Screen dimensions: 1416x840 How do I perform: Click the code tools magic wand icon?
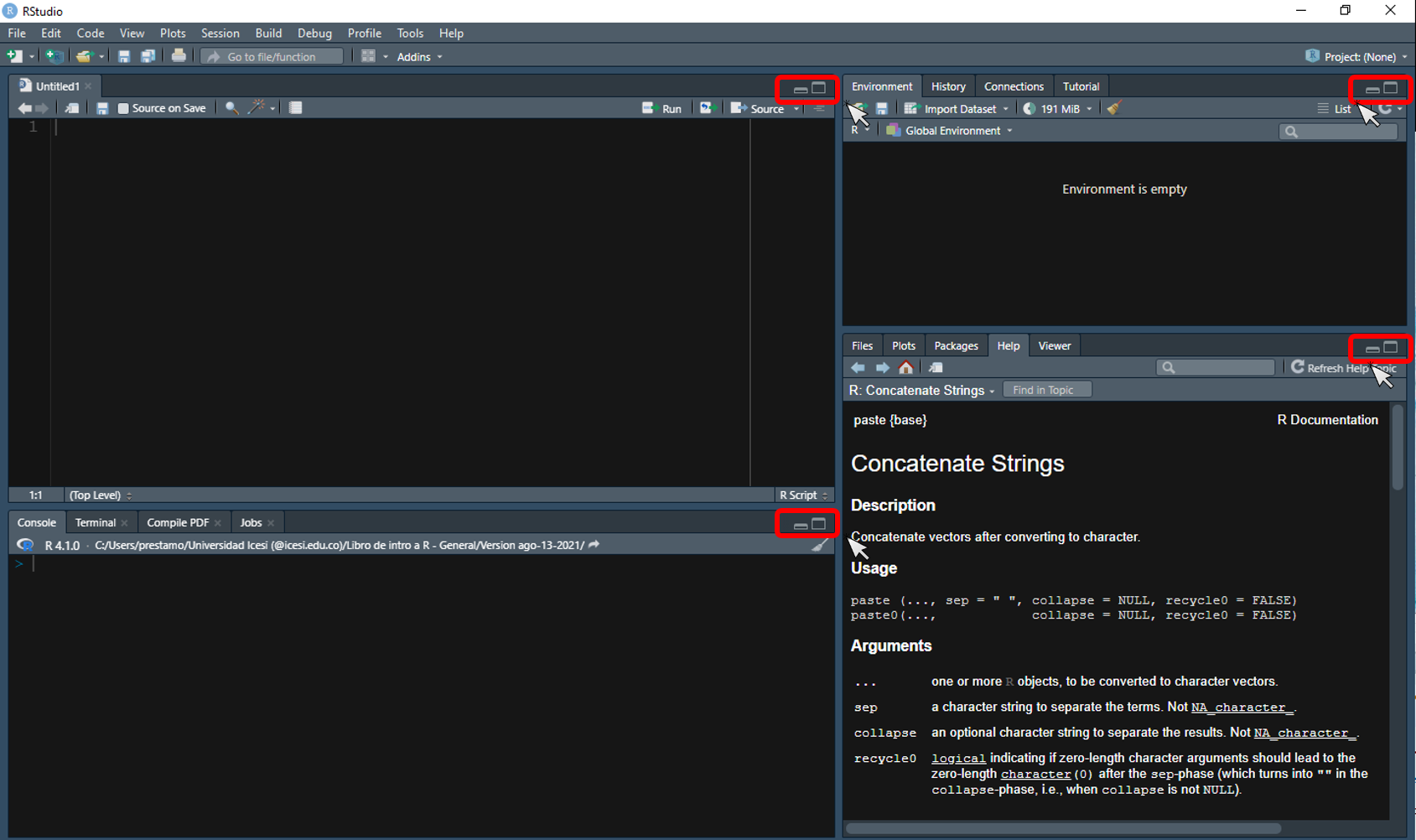pyautogui.click(x=257, y=108)
